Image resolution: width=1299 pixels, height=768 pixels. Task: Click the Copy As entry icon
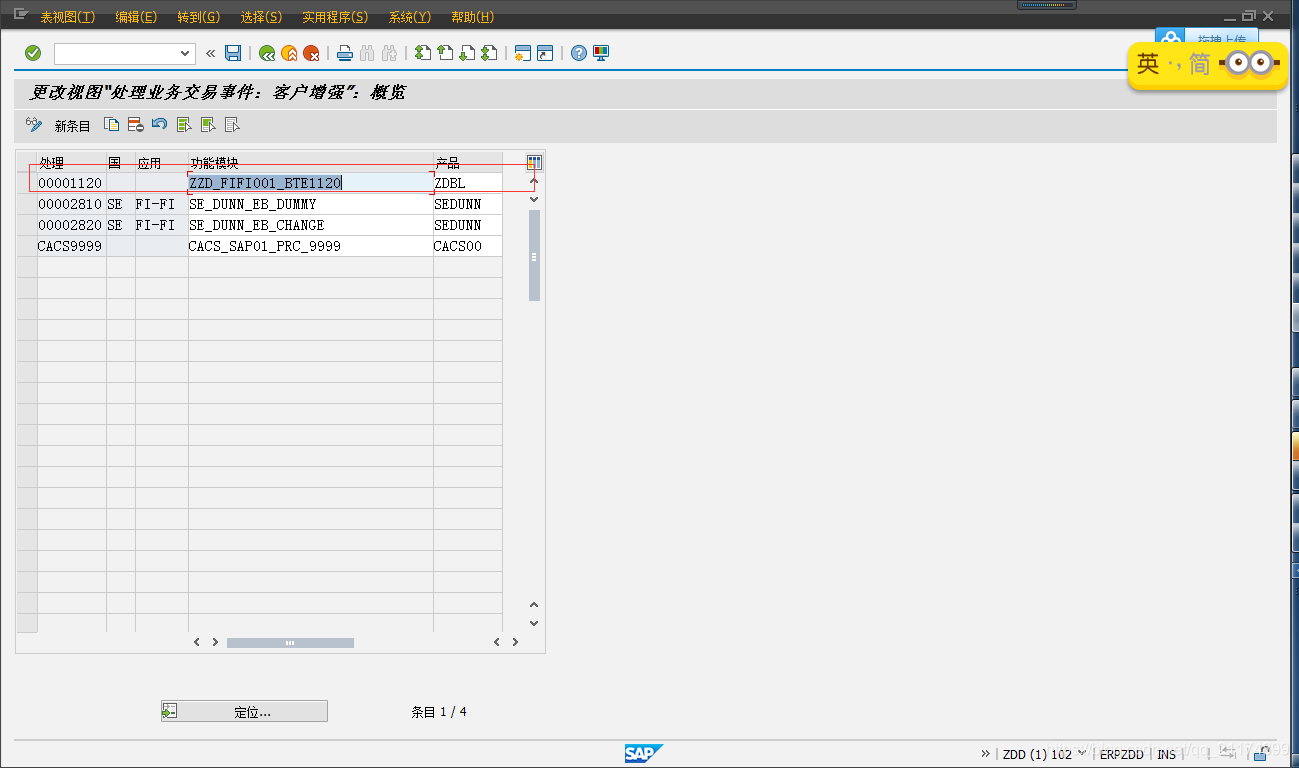(112, 124)
